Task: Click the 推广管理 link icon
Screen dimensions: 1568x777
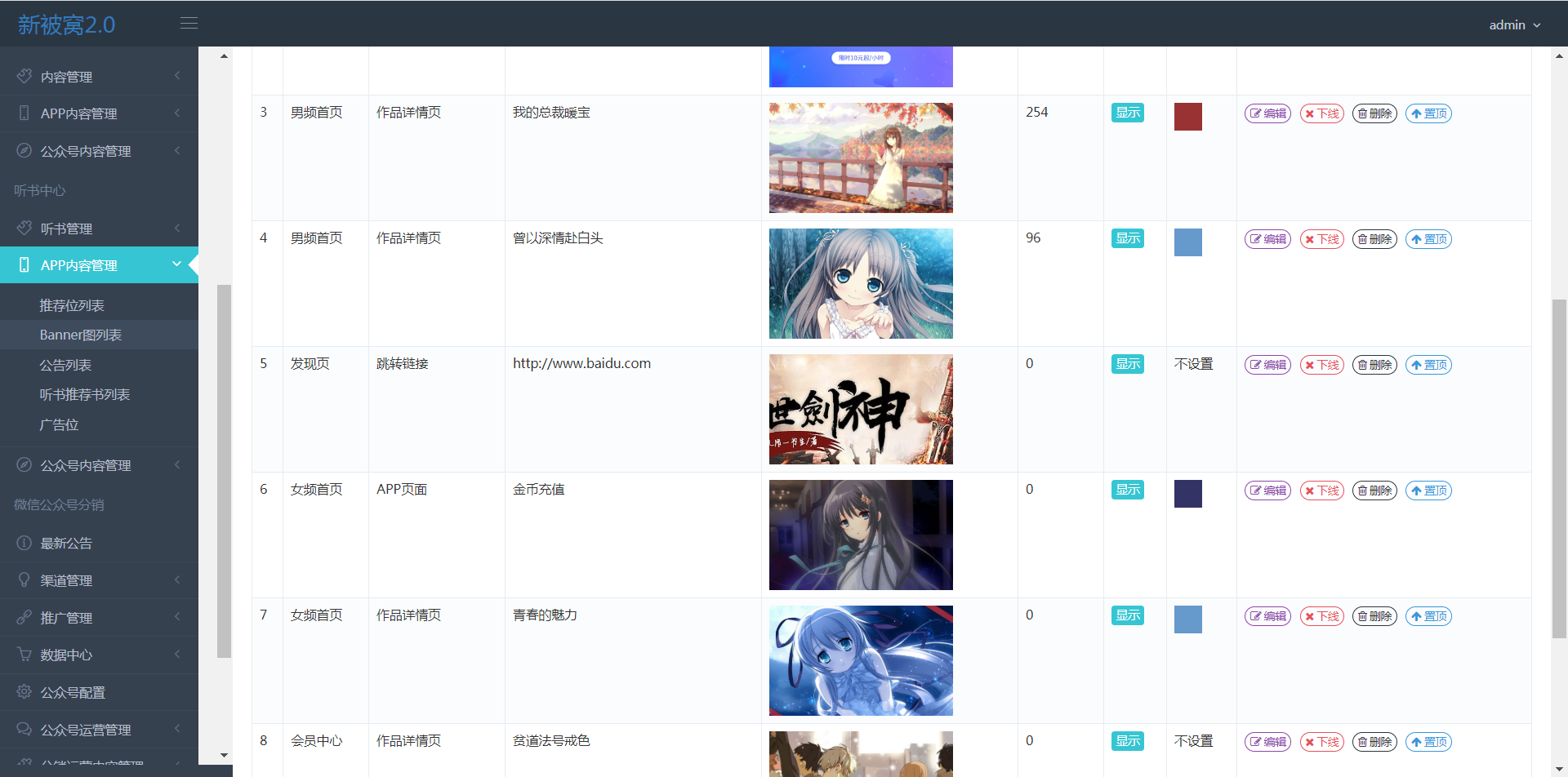Action: 24,617
